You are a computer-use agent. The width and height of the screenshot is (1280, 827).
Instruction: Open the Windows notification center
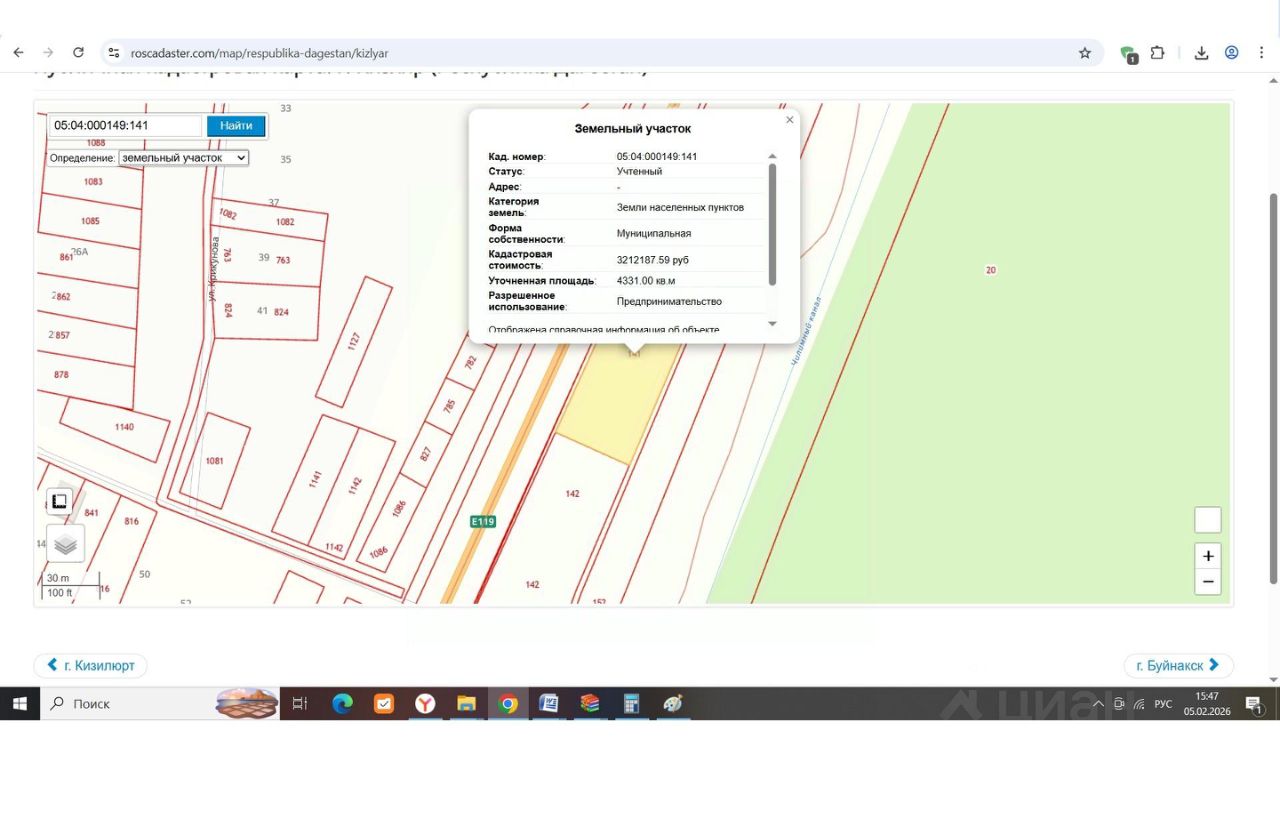[1254, 704]
